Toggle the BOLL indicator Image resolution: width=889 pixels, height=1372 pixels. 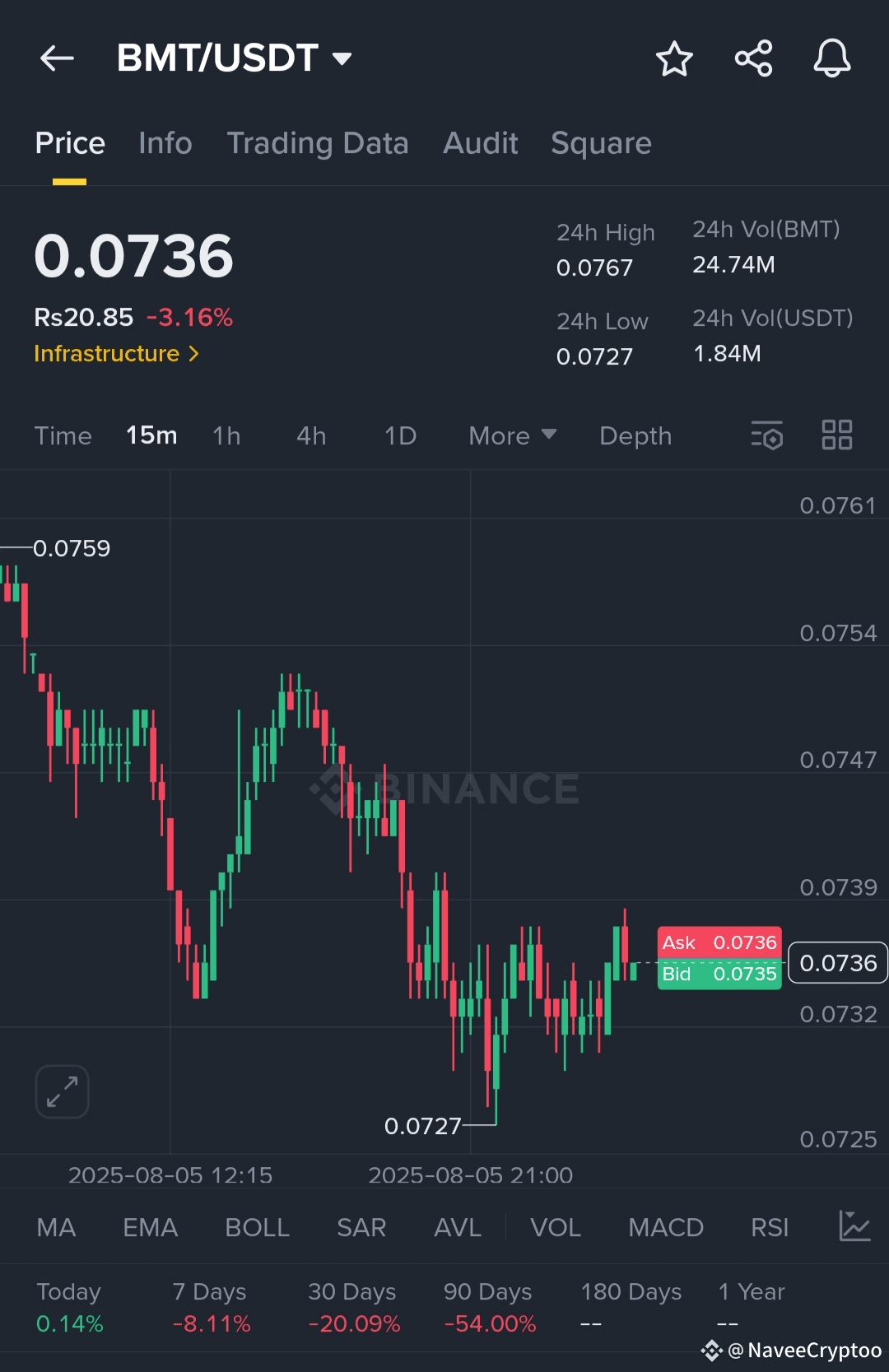[257, 1227]
